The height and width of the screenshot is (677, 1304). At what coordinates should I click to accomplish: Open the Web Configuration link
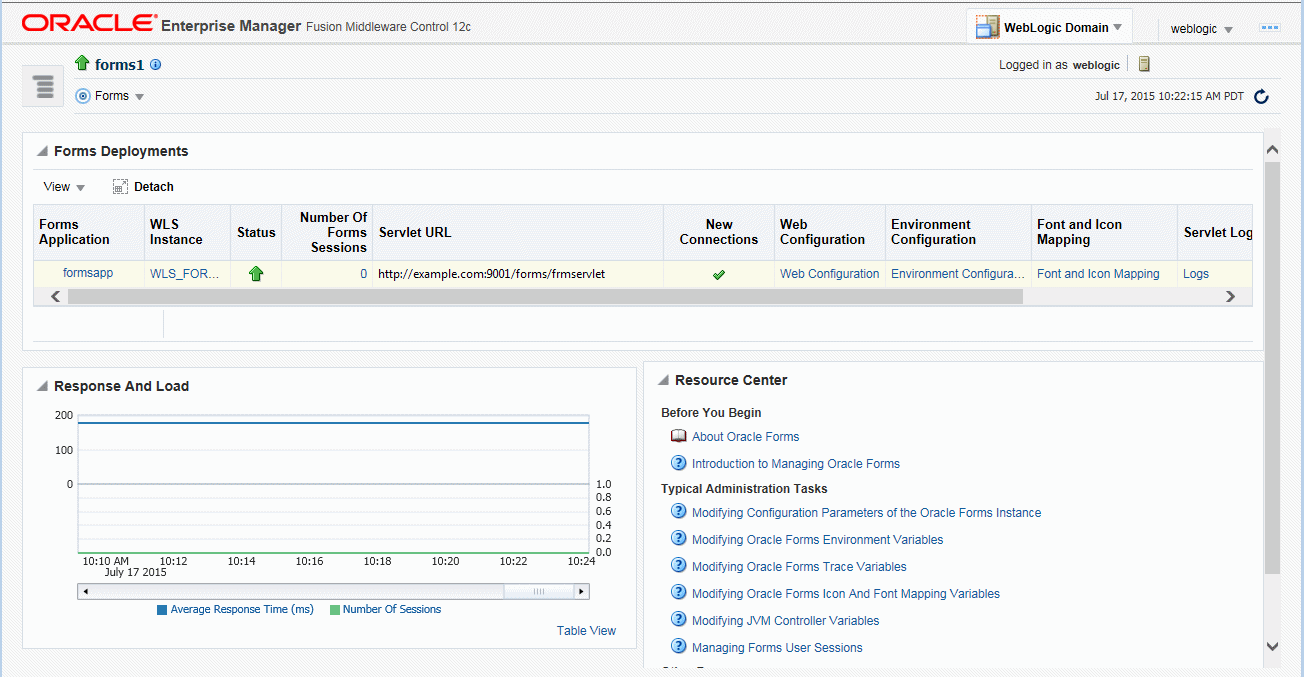tap(829, 274)
